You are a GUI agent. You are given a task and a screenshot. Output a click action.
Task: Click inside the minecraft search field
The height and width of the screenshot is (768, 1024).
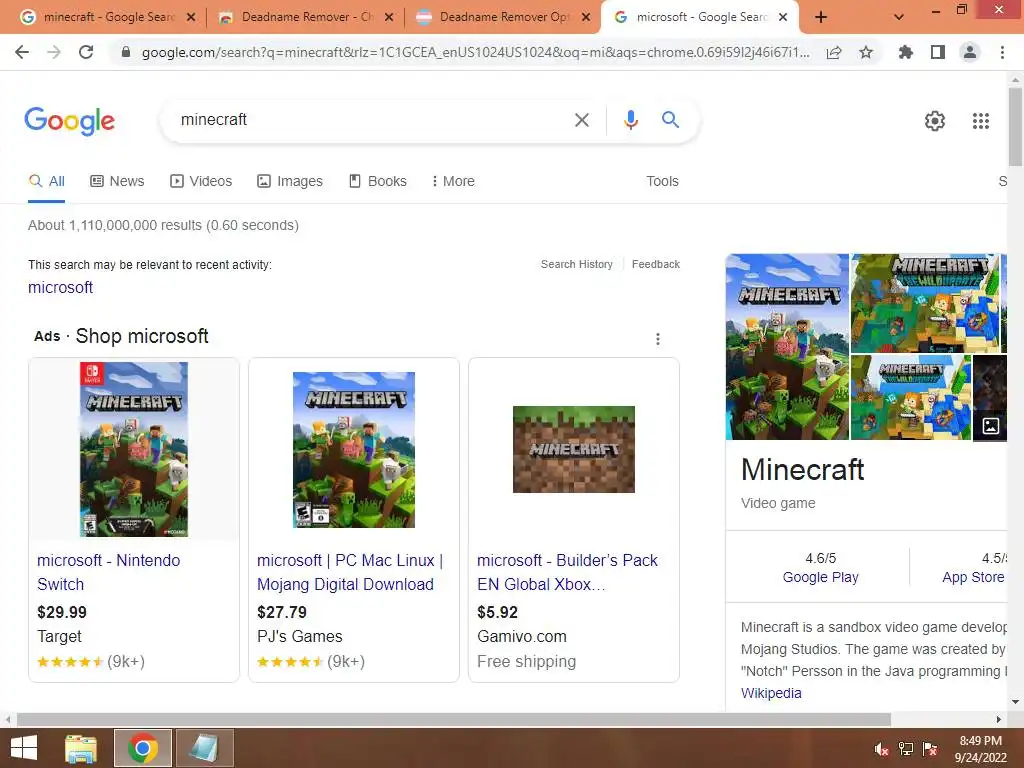coord(372,120)
